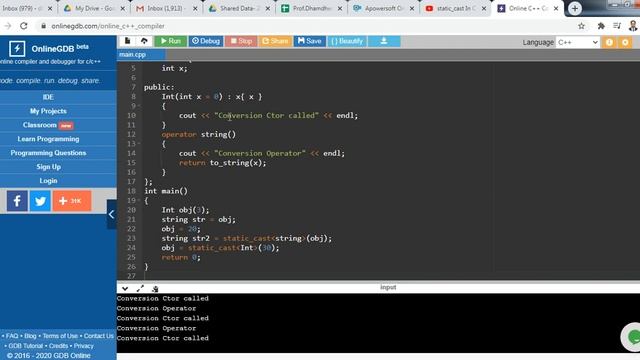Open the FAQ footer link
This screenshot has height=360, width=640.
pyautogui.click(x=12, y=336)
